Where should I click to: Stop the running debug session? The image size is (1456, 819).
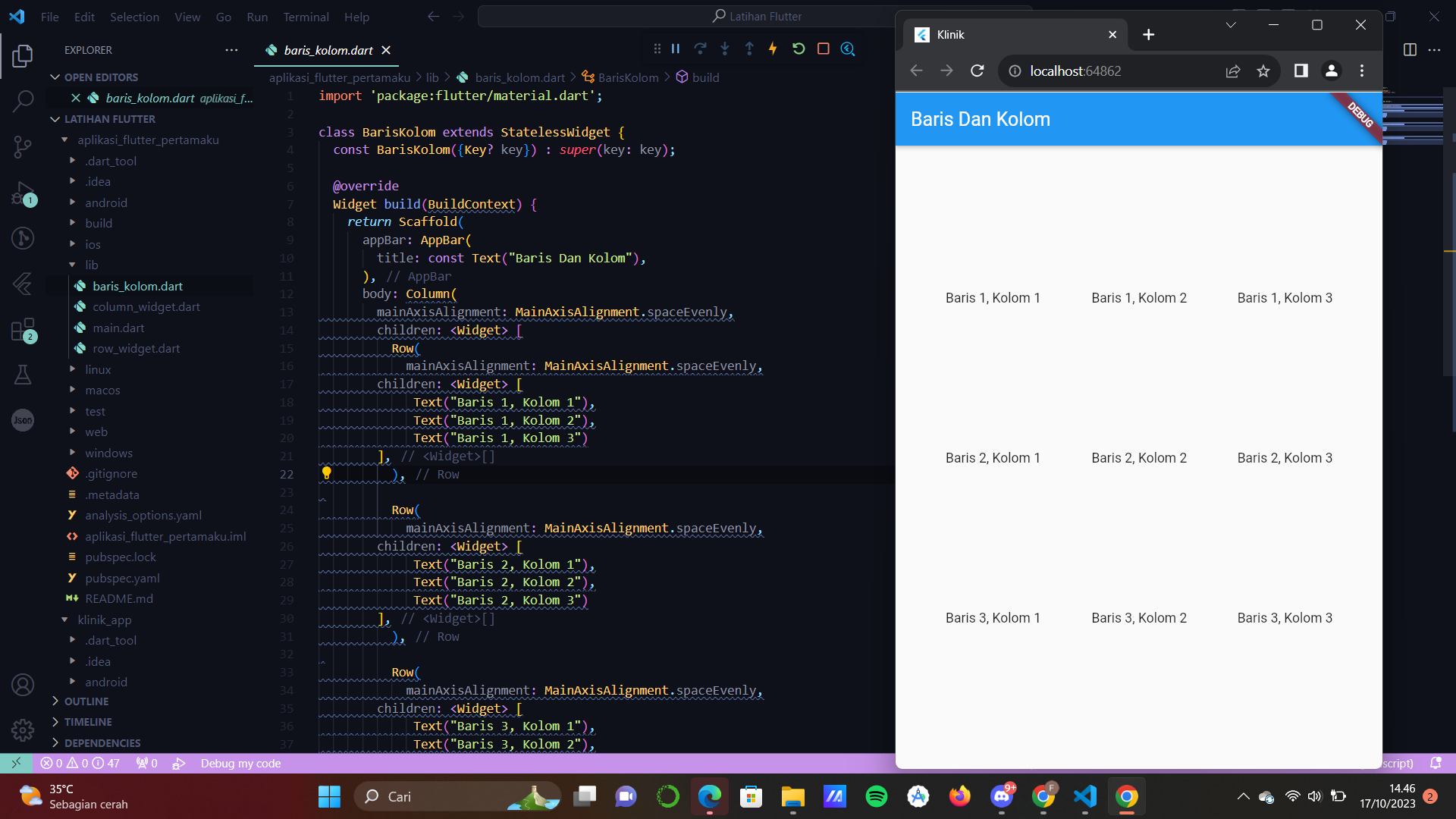(824, 48)
